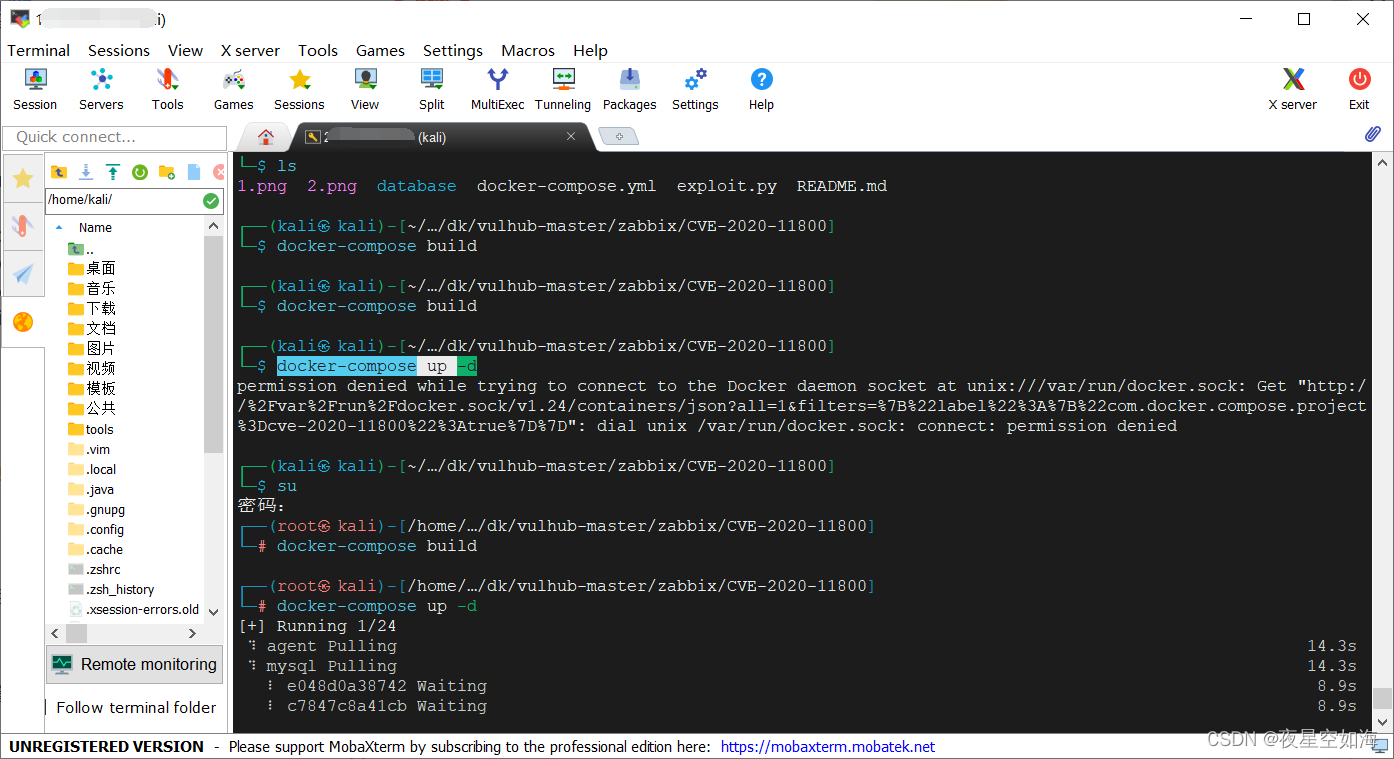
Task: Add a new tab with plus button
Action: tap(618, 137)
